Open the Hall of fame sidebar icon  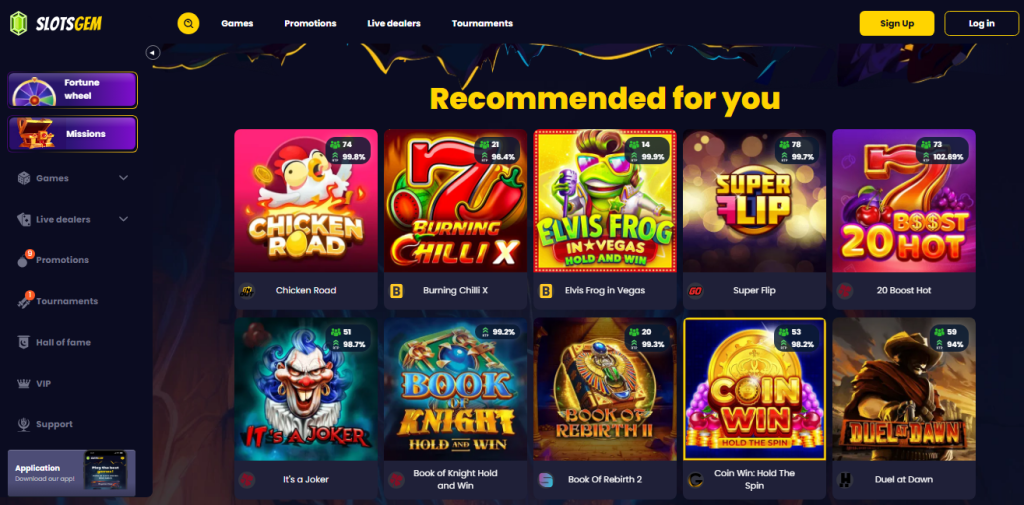(24, 342)
